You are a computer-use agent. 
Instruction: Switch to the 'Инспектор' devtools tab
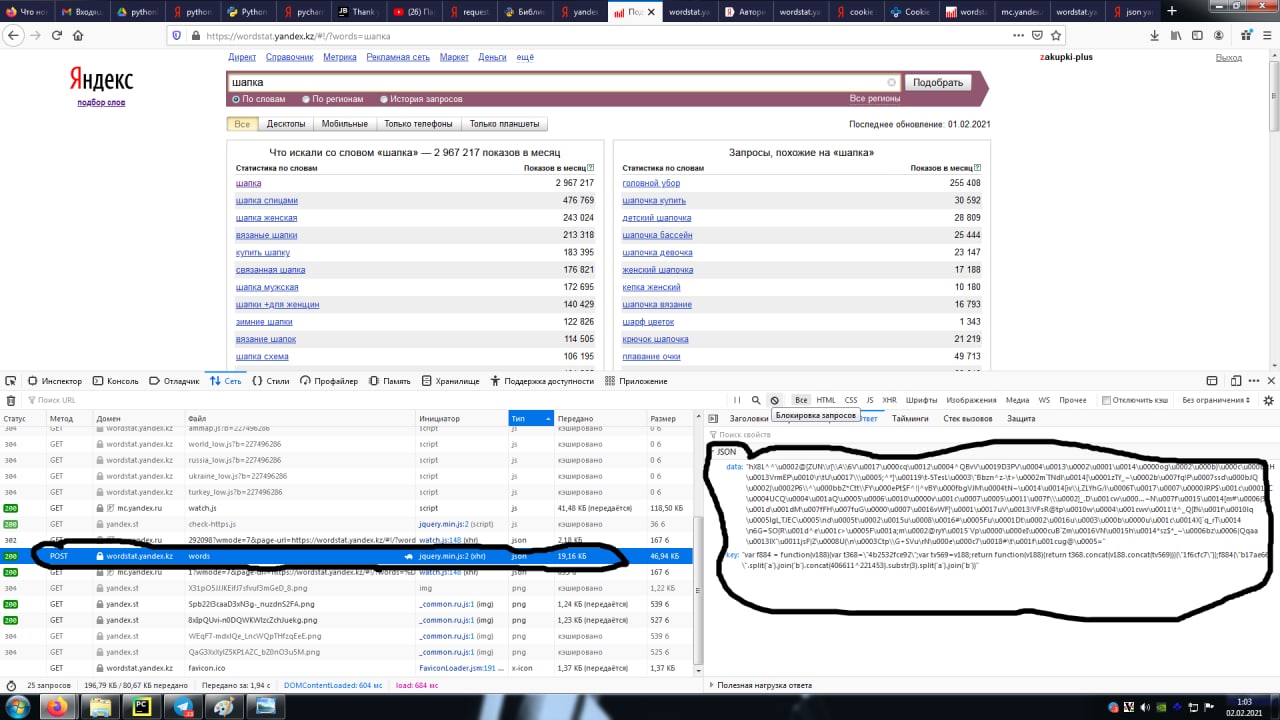(54, 381)
